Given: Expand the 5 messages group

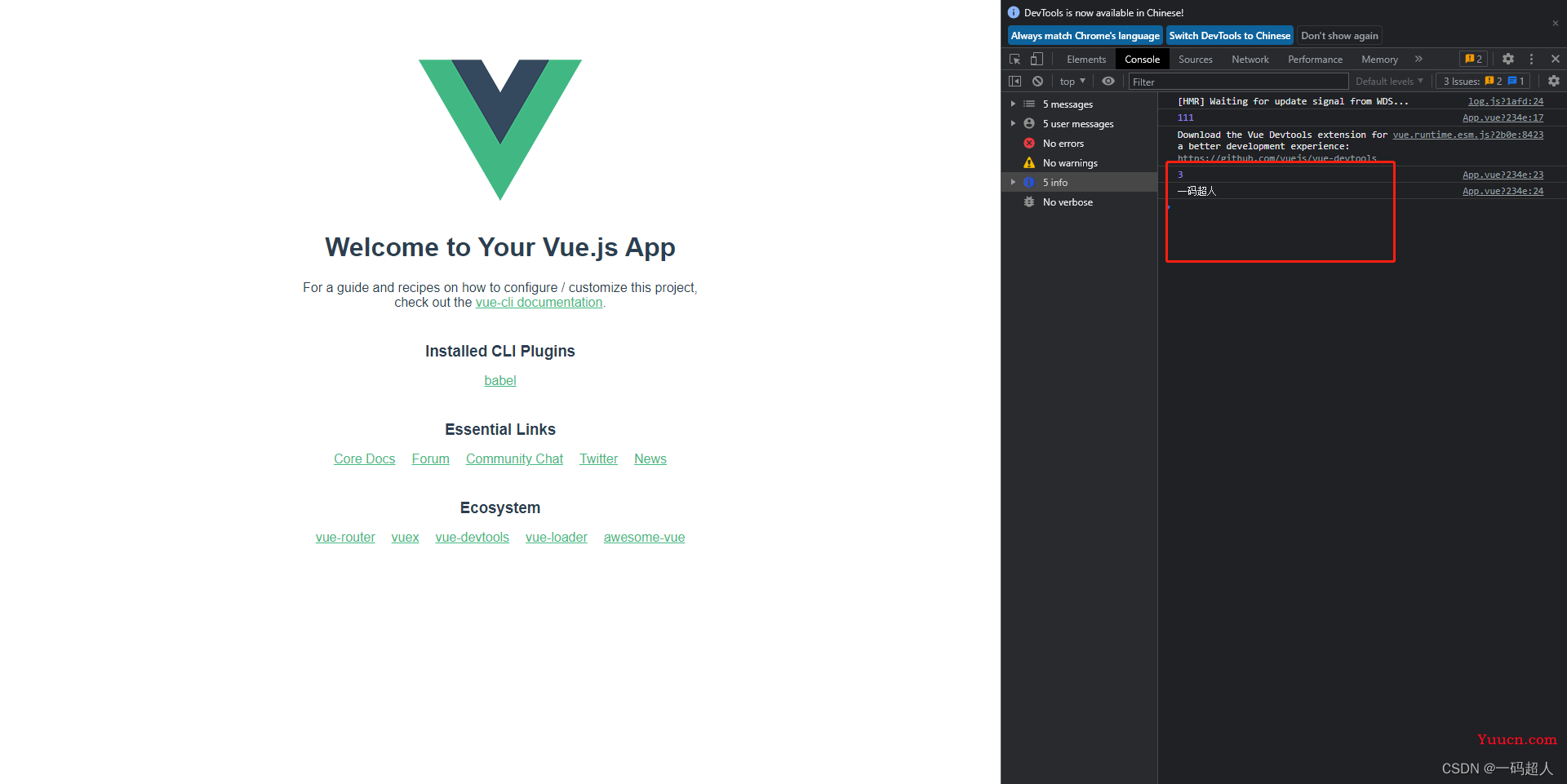Looking at the screenshot, I should pyautogui.click(x=1013, y=104).
